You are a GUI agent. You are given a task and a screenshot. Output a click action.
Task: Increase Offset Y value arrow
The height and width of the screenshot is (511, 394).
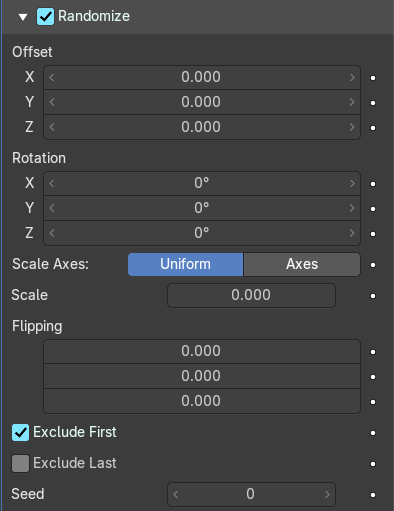click(352, 102)
